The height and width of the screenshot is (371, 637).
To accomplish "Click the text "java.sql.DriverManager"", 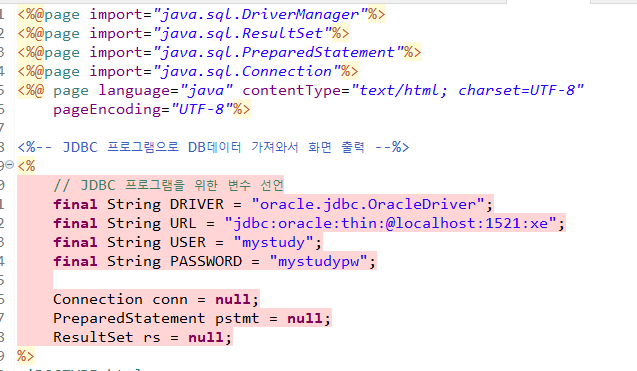I will tap(260, 15).
